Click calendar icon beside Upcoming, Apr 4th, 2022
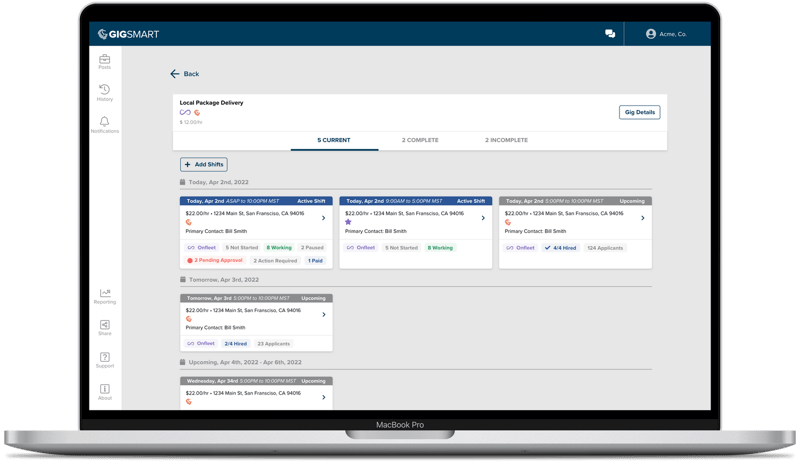Viewport: 800px width, 464px height. 183,362
